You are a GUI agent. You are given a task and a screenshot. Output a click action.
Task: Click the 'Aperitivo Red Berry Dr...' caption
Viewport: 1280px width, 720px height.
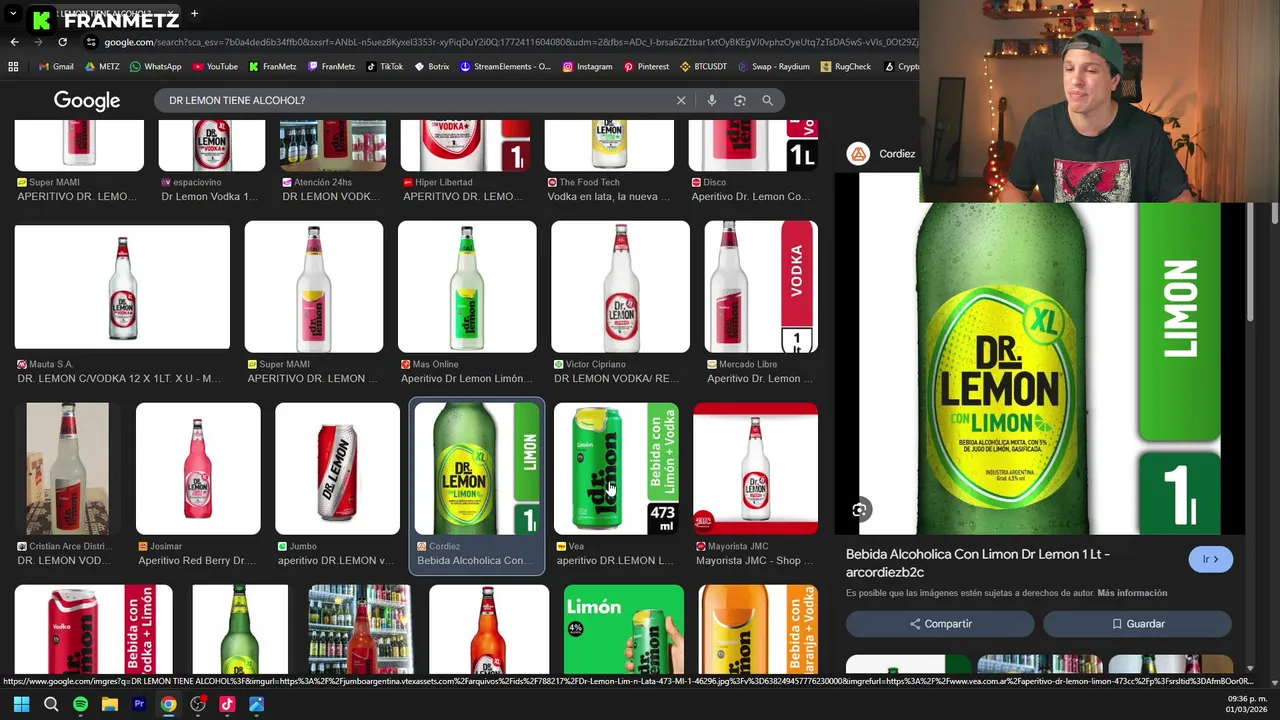(x=197, y=561)
